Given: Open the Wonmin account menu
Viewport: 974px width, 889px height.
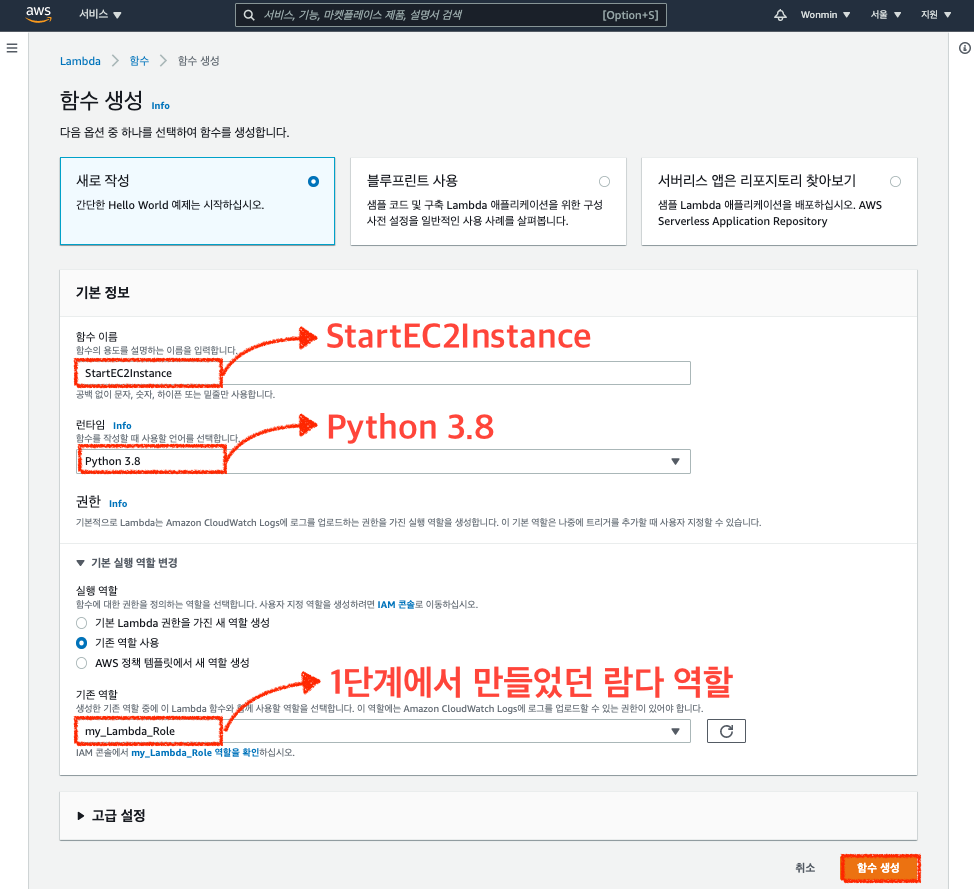Looking at the screenshot, I should 825,15.
